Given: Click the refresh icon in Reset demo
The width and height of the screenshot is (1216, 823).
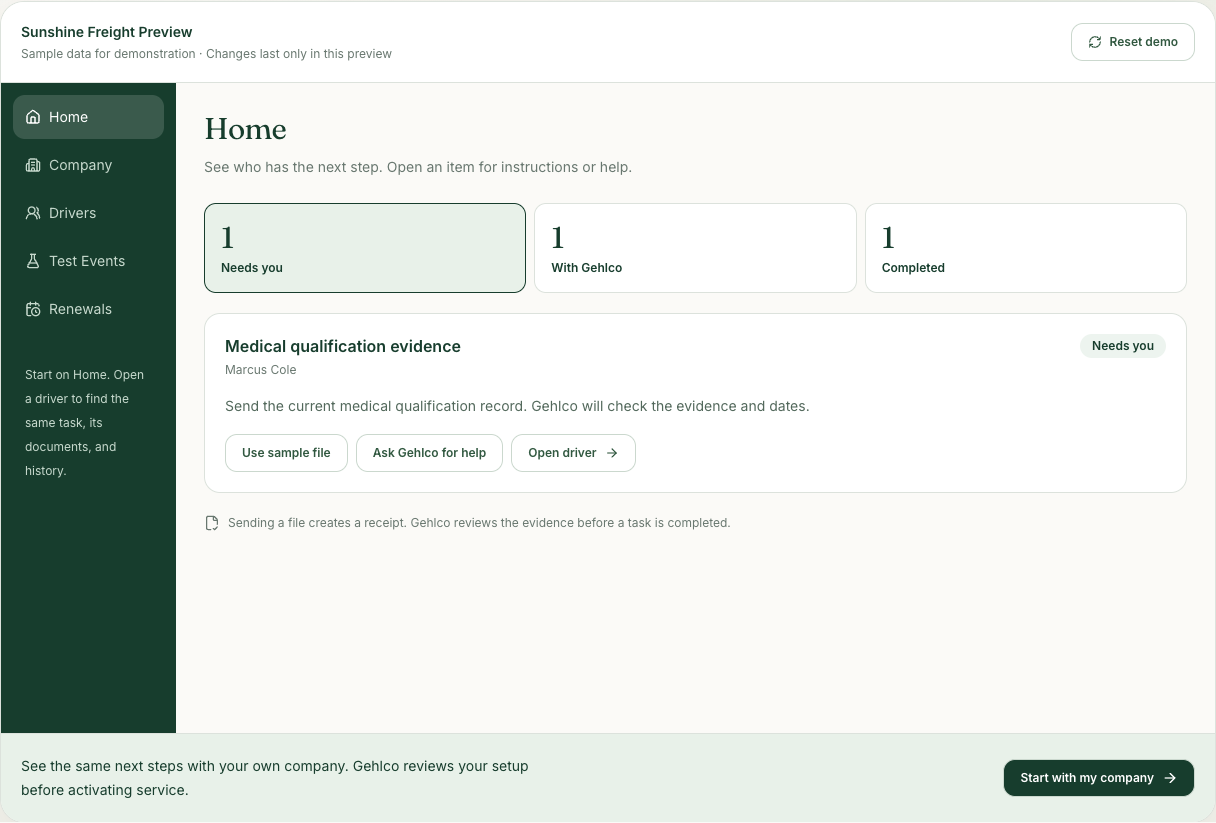Looking at the screenshot, I should coord(1095,42).
